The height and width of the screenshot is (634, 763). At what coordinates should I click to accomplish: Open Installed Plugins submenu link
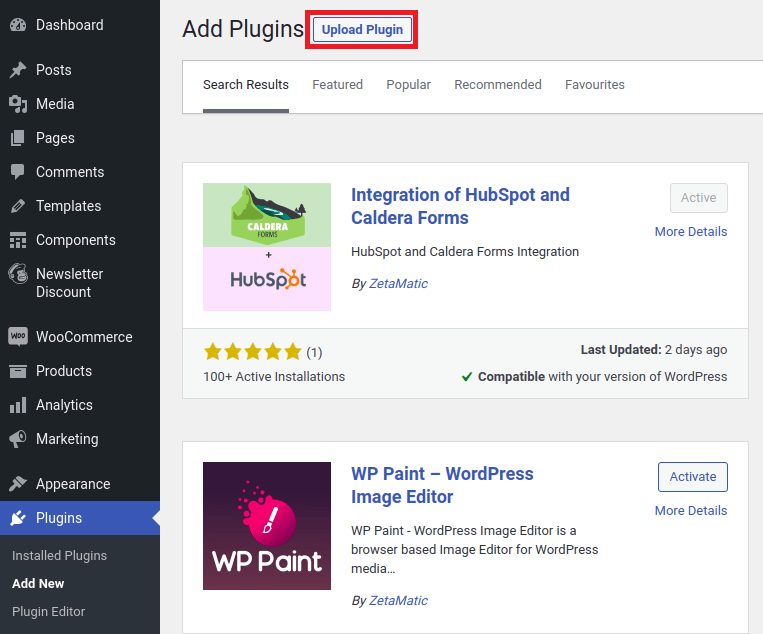59,556
